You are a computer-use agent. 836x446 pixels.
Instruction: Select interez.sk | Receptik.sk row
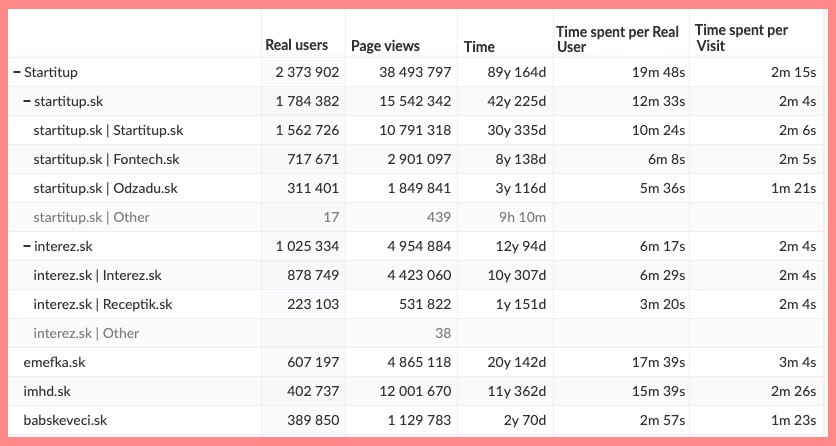[x=103, y=304]
